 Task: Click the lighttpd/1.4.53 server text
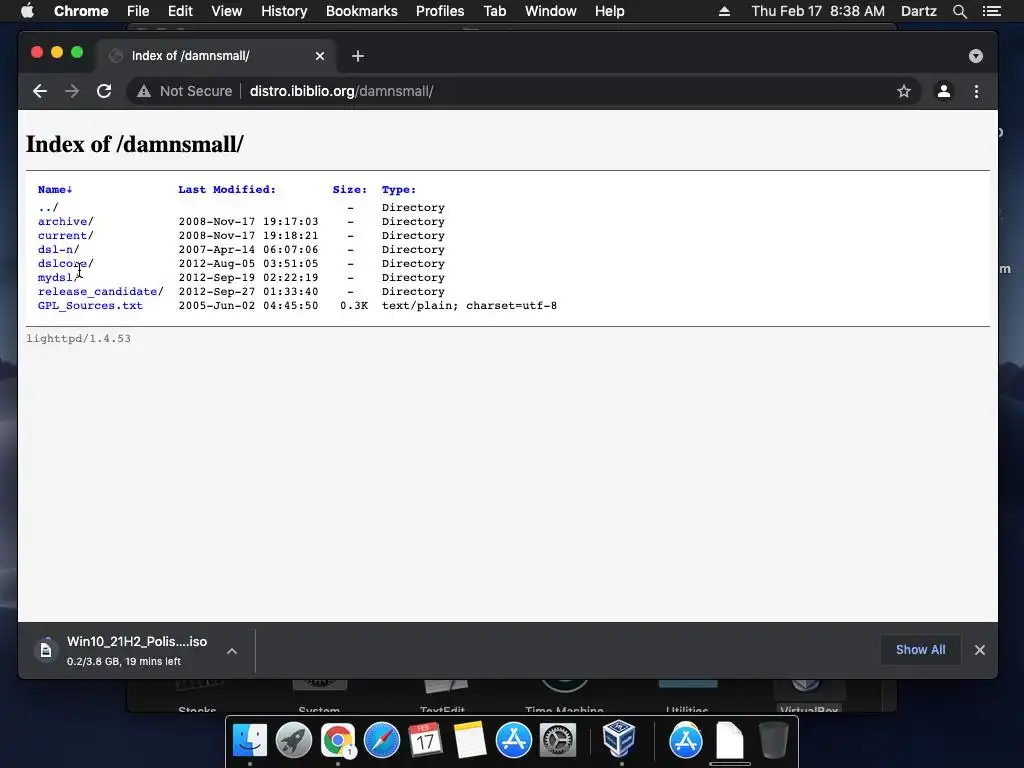[x=78, y=339]
